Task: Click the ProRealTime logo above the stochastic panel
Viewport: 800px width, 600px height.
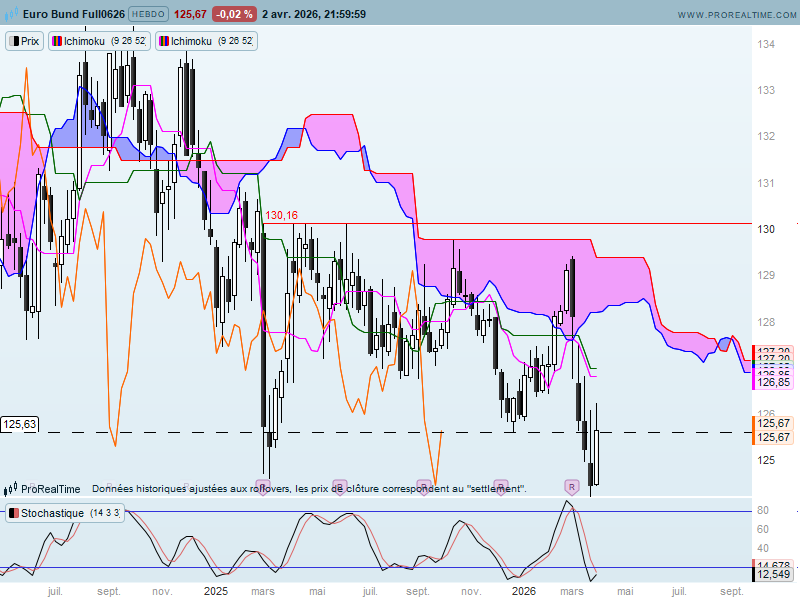Action: (x=11, y=489)
